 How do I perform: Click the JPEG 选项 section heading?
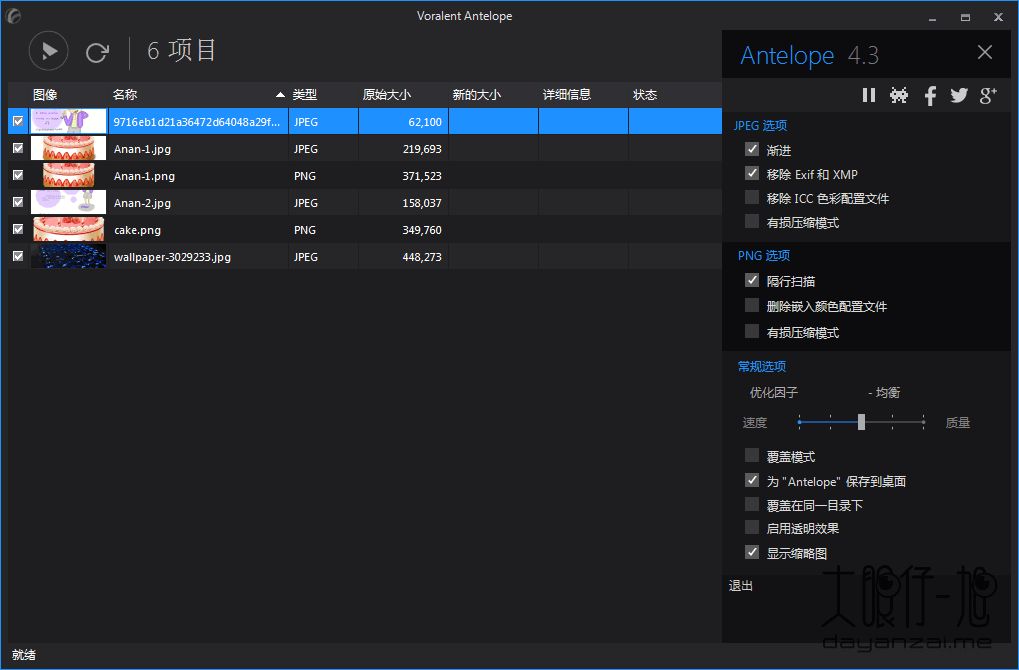(x=760, y=125)
